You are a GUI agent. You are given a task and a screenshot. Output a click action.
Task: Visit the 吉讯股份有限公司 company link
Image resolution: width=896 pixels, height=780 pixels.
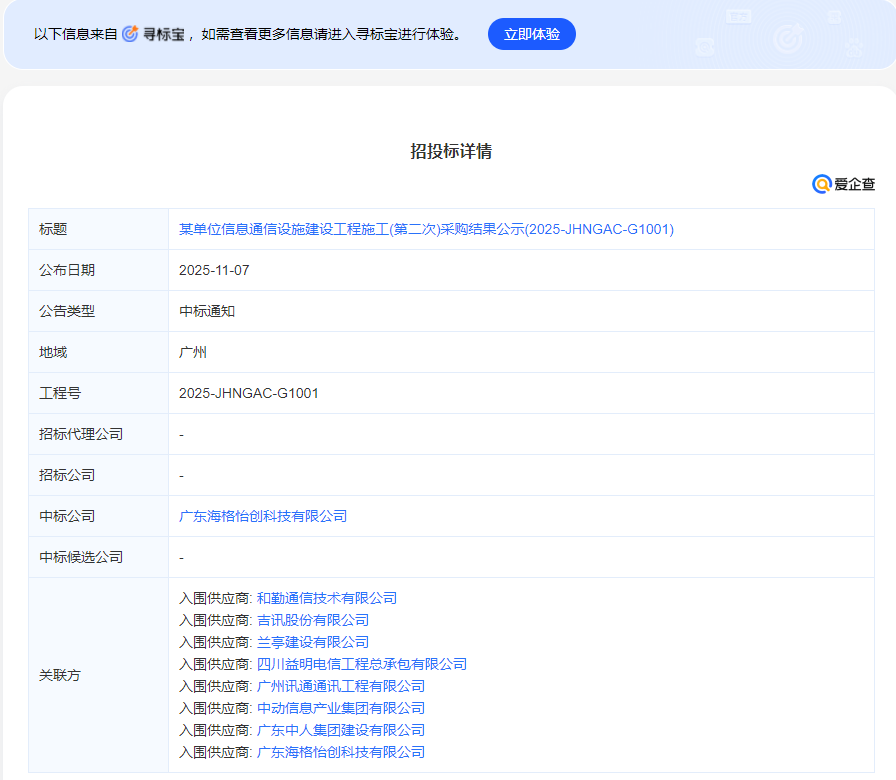[313, 620]
